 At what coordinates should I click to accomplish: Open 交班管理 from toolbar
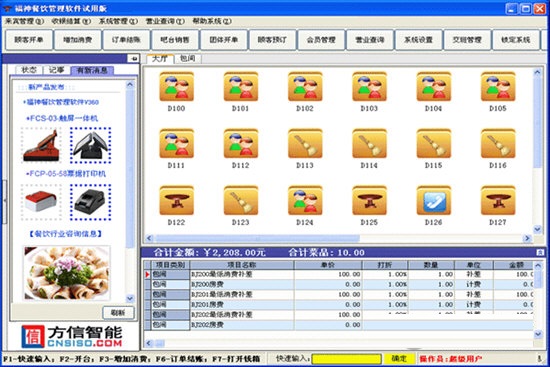467,40
